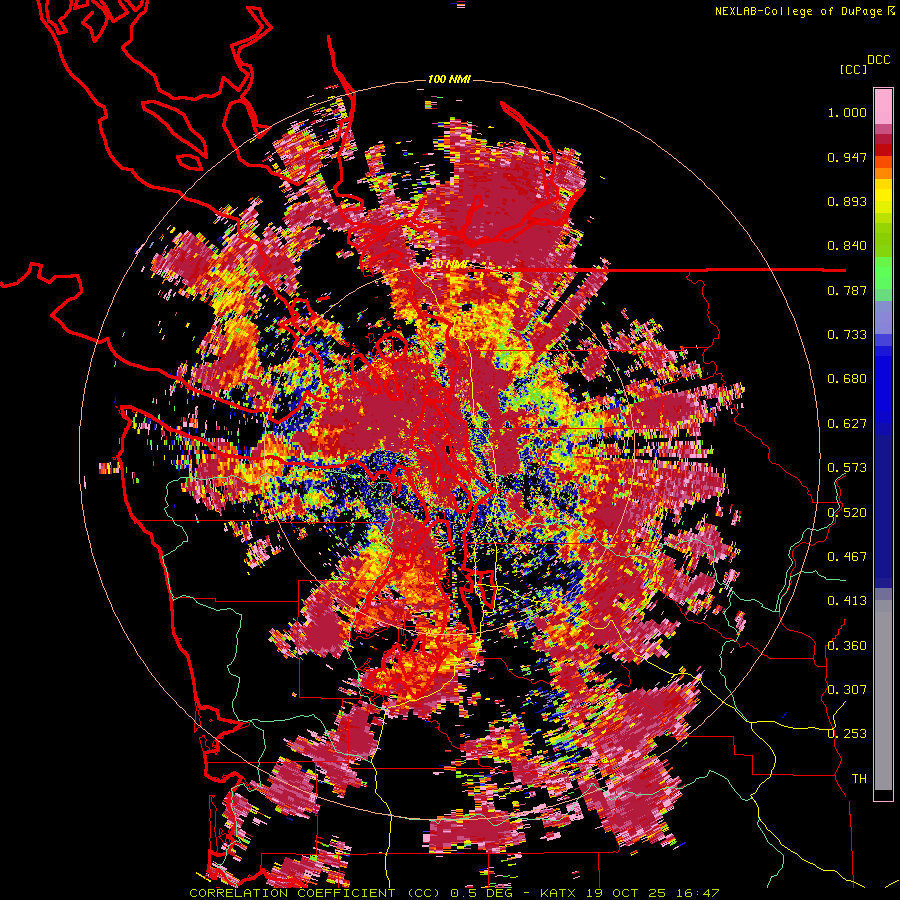Click the TH threshold label
Image resolution: width=900 pixels, height=900 pixels.
tap(859, 778)
